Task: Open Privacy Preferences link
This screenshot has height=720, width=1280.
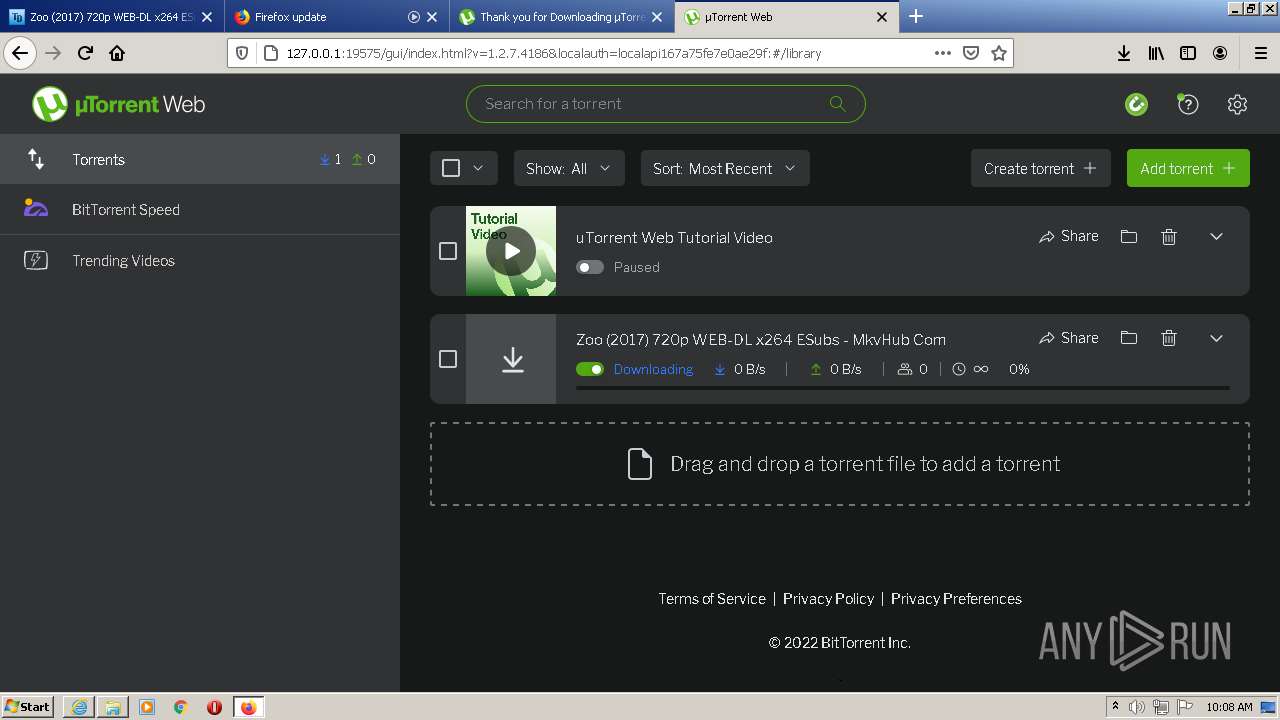Action: [956, 598]
